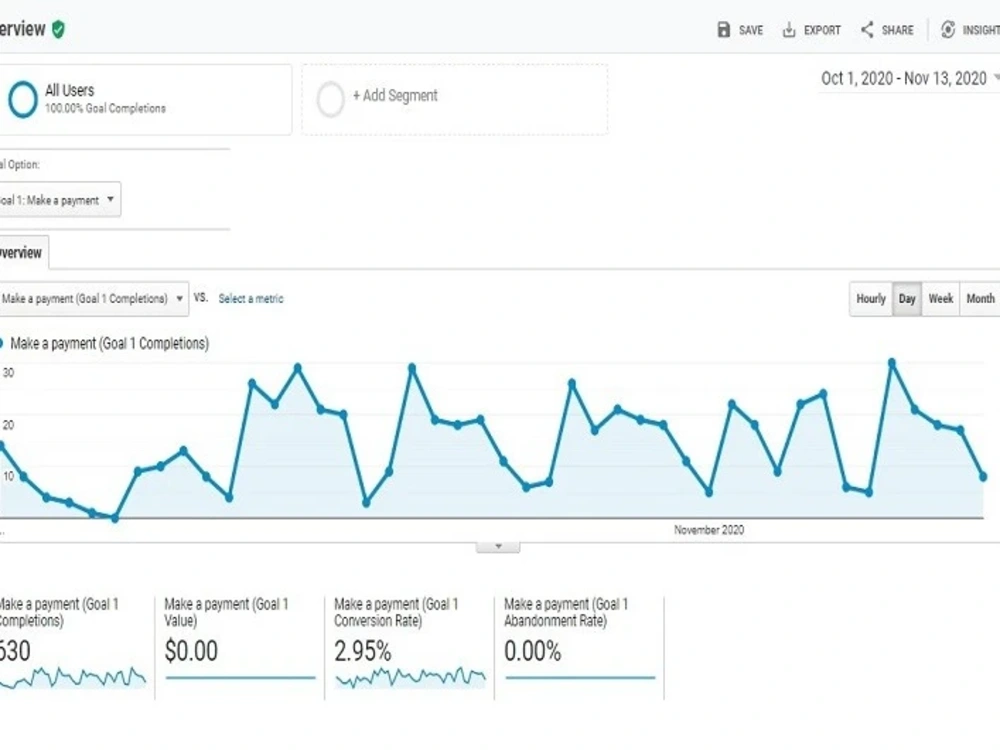This screenshot has height=750, width=1000.
Task: Click the empty Add Segment circle
Action: pyautogui.click(x=330, y=99)
